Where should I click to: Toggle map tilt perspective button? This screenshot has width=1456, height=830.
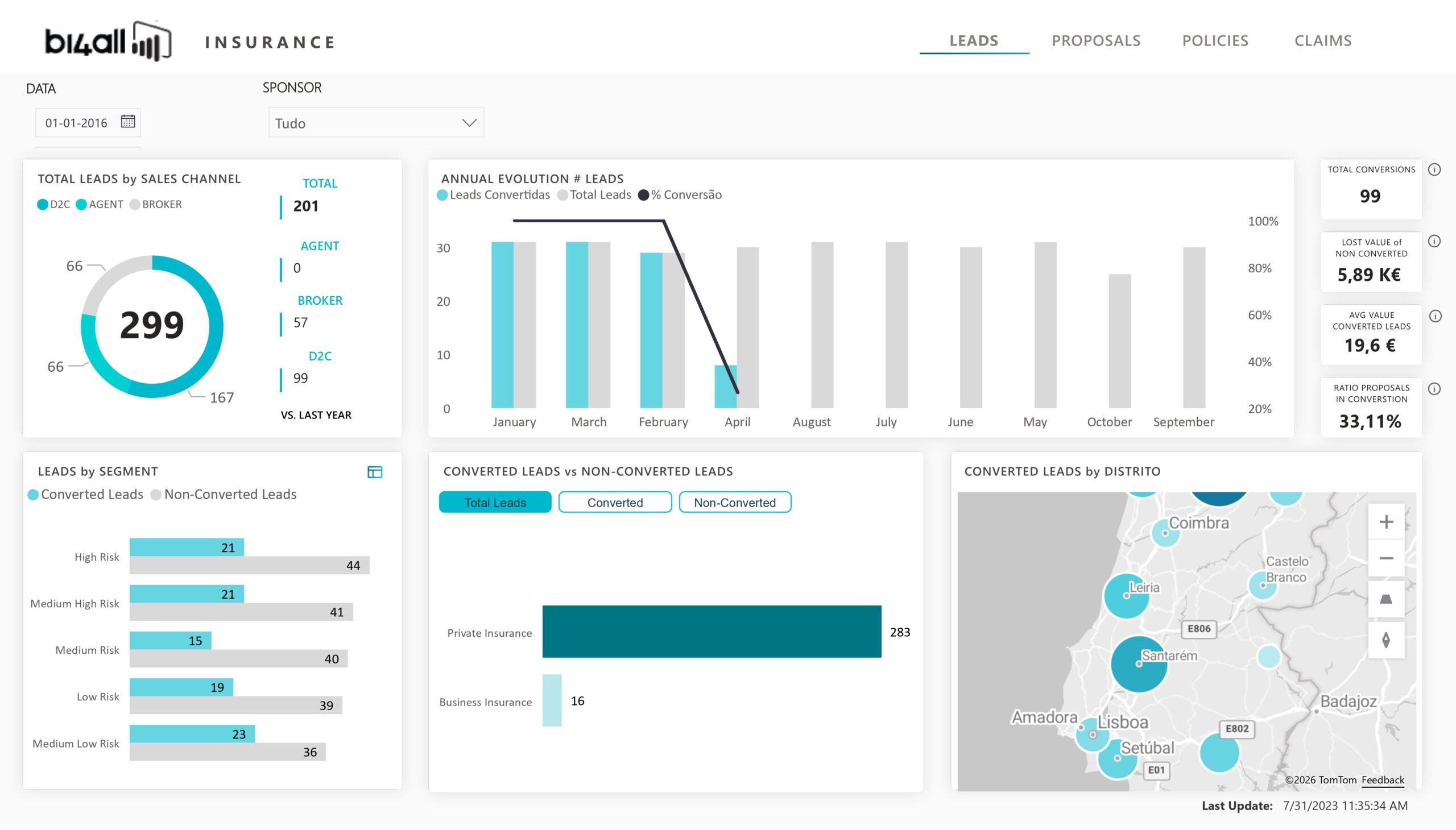1386,599
